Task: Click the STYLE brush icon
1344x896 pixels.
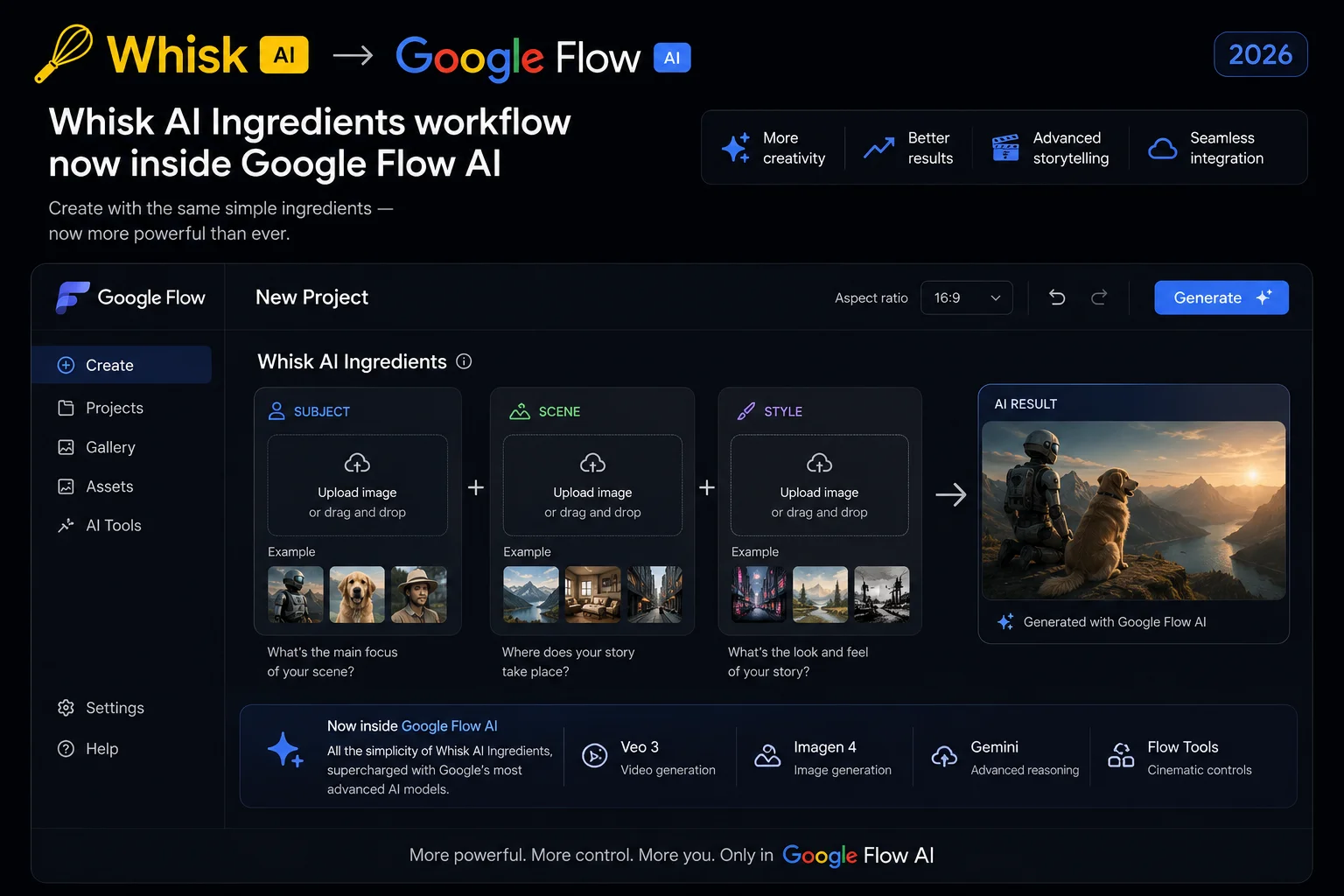Action: [x=745, y=411]
